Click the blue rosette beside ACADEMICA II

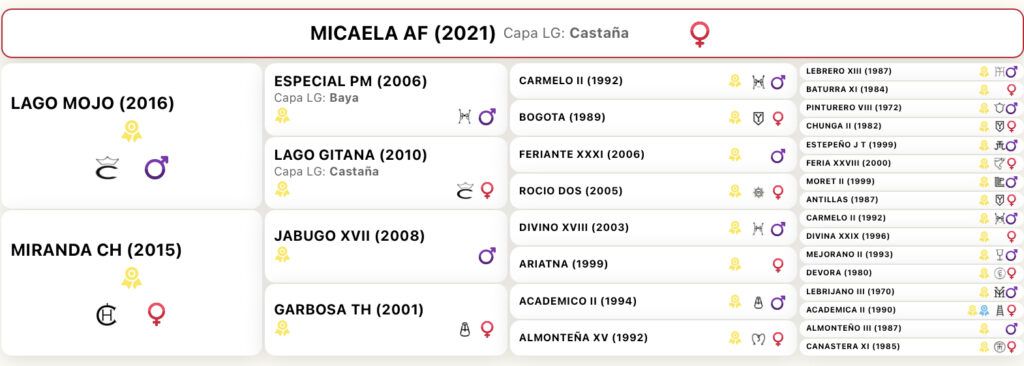(x=984, y=310)
